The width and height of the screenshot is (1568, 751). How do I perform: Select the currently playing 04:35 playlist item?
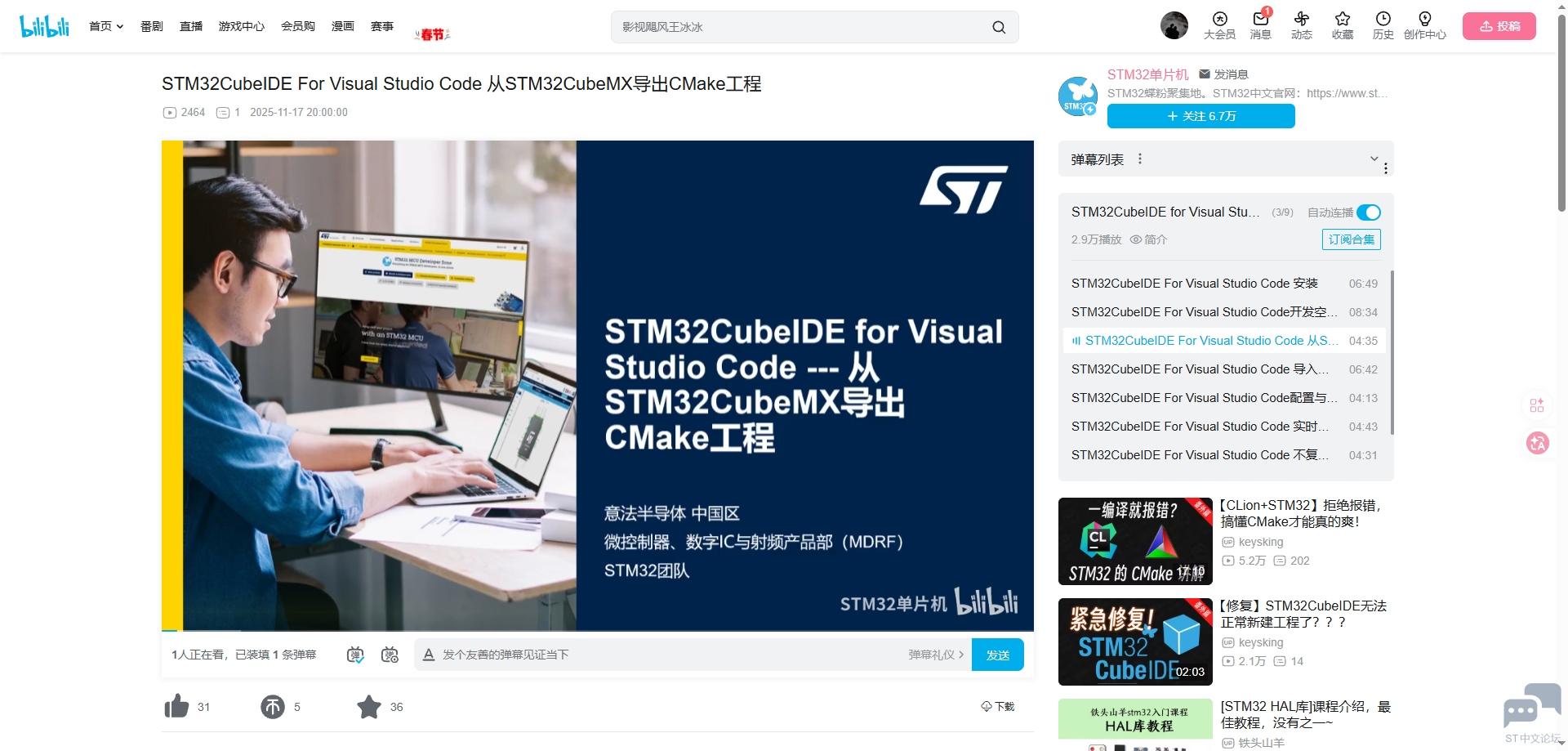[x=1224, y=341]
